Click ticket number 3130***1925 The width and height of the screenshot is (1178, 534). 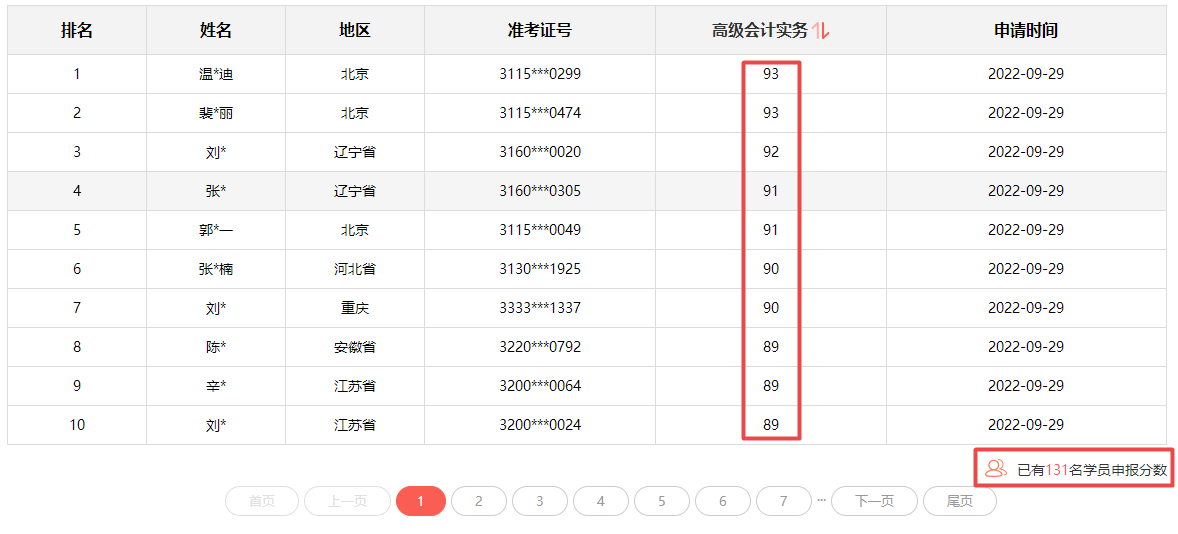coord(539,269)
